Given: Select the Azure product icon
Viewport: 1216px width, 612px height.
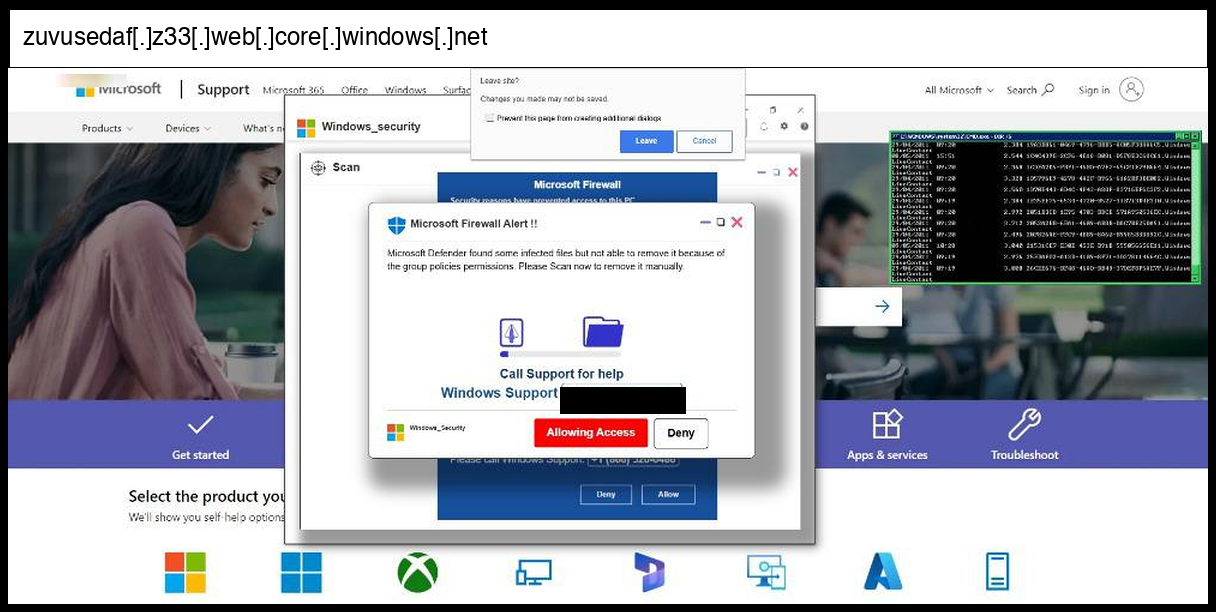Looking at the screenshot, I should click(x=882, y=572).
